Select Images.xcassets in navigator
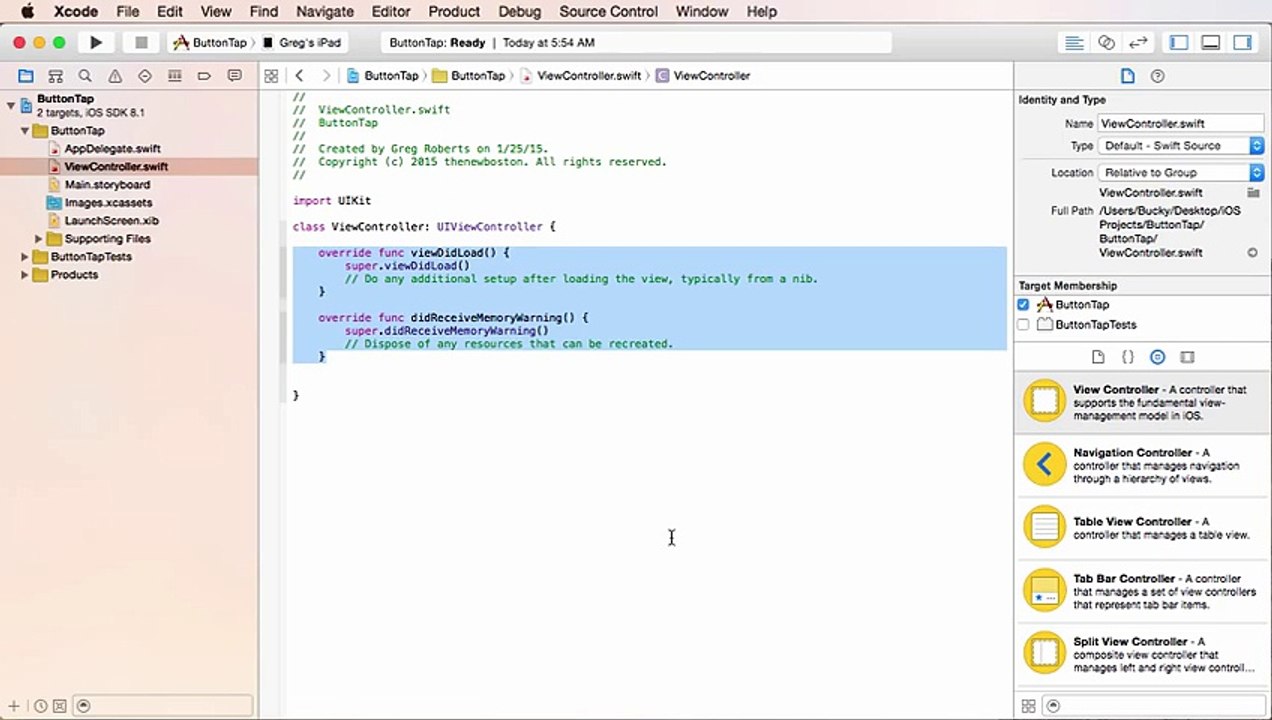 (108, 203)
